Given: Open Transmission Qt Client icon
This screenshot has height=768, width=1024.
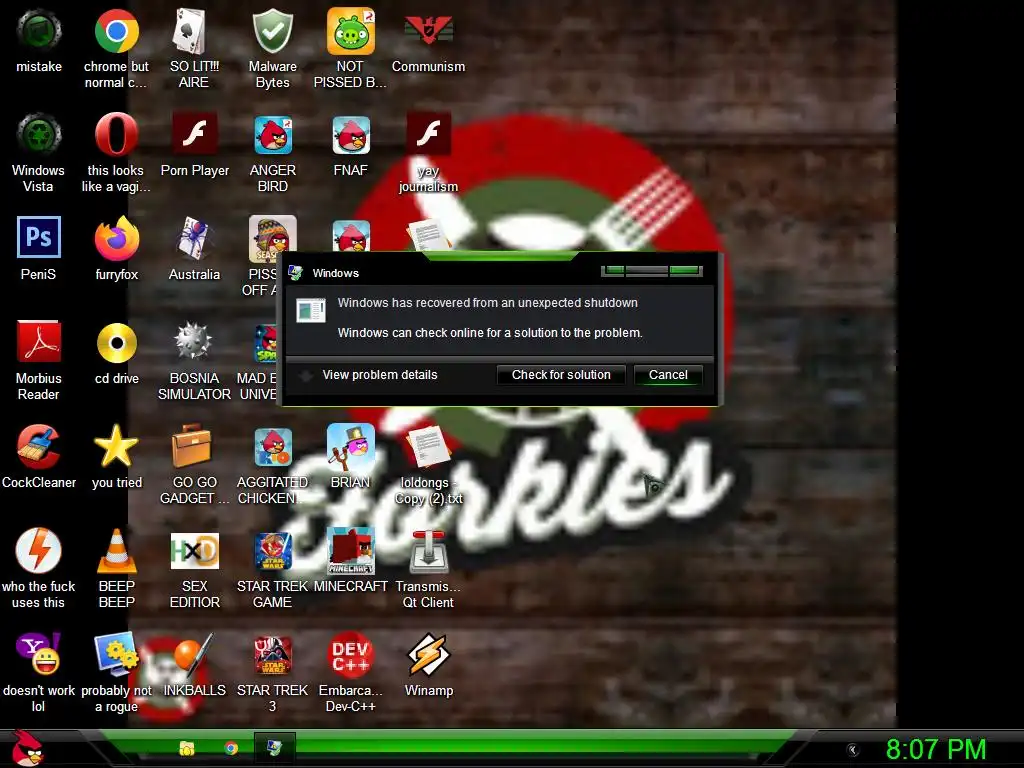Looking at the screenshot, I should point(428,552).
